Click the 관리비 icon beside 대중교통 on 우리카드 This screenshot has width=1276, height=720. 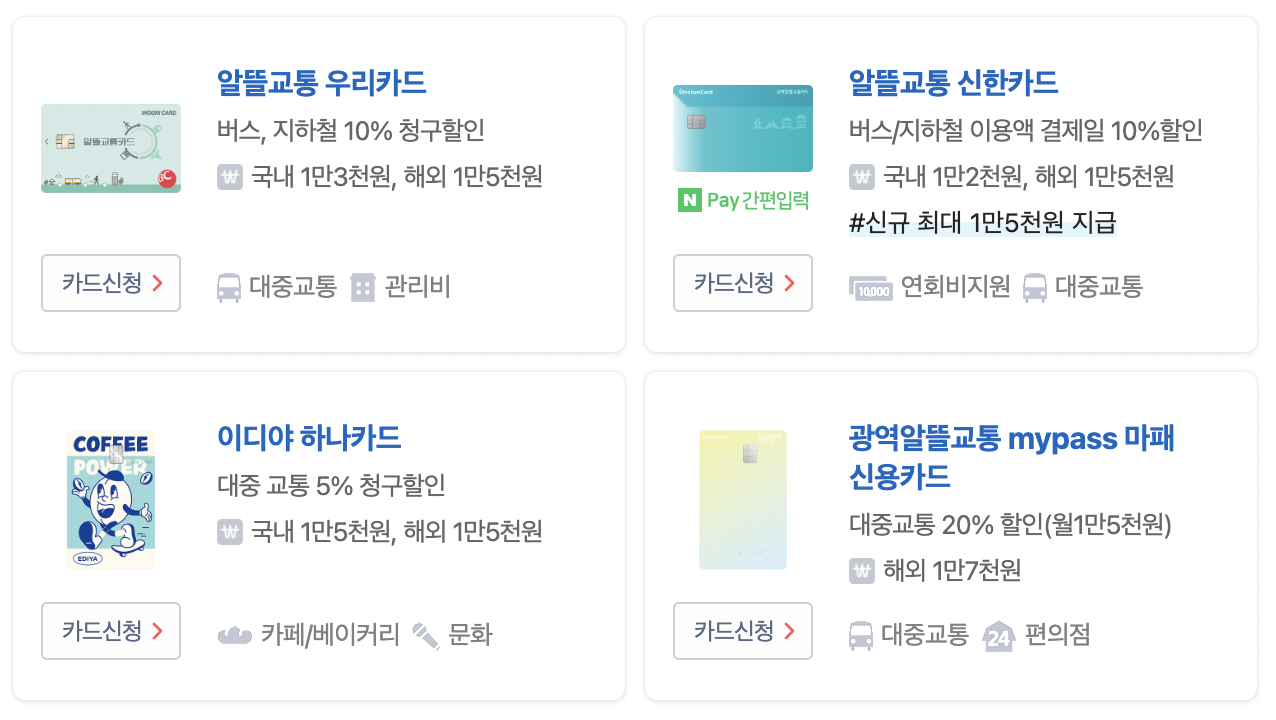(363, 287)
